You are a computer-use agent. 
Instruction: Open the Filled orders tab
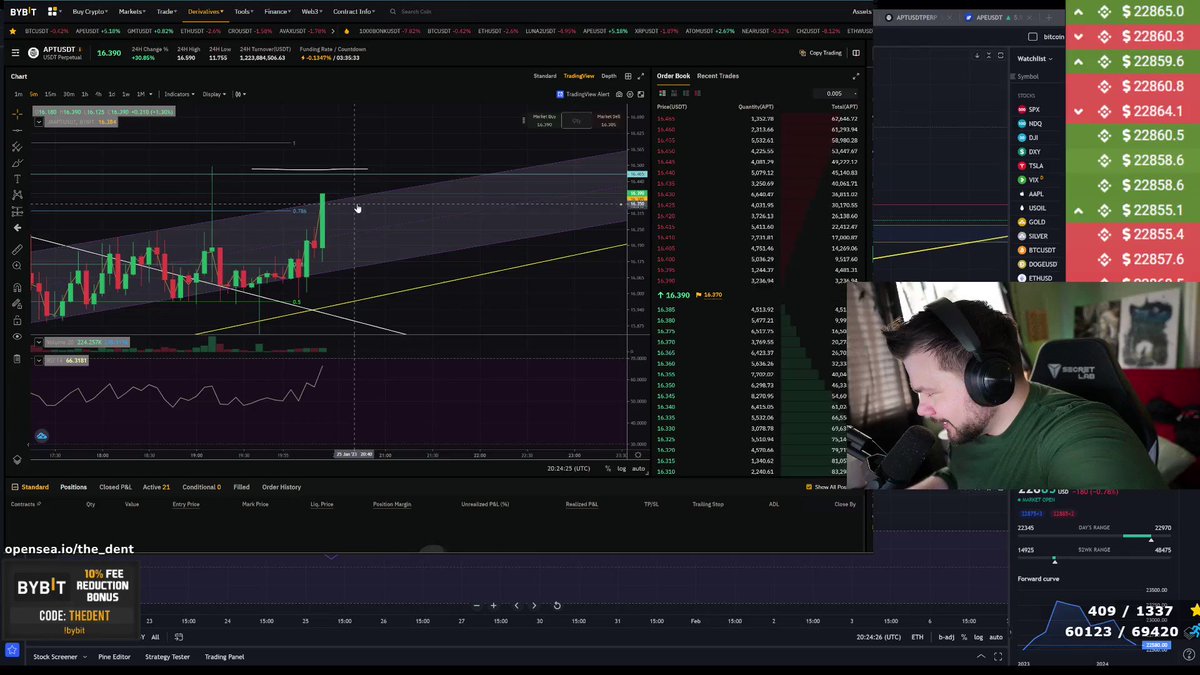click(241, 487)
